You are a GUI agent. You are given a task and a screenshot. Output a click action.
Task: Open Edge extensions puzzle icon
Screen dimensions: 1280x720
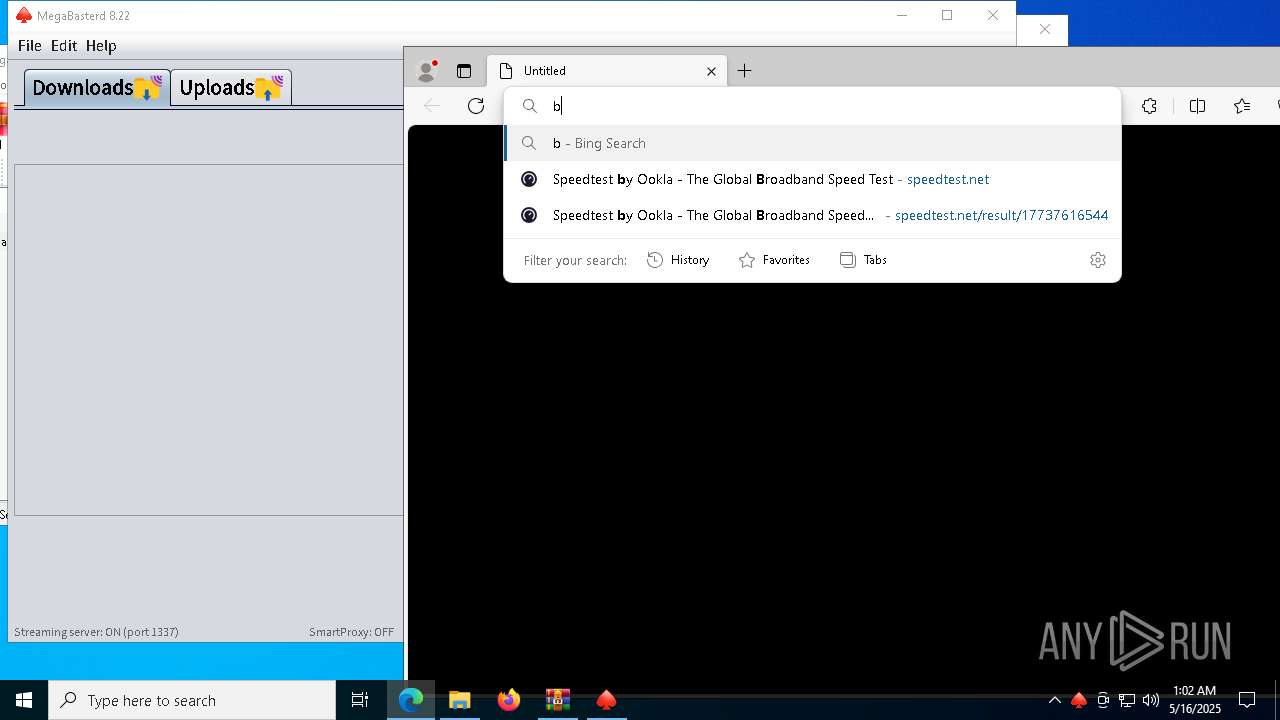1149,106
